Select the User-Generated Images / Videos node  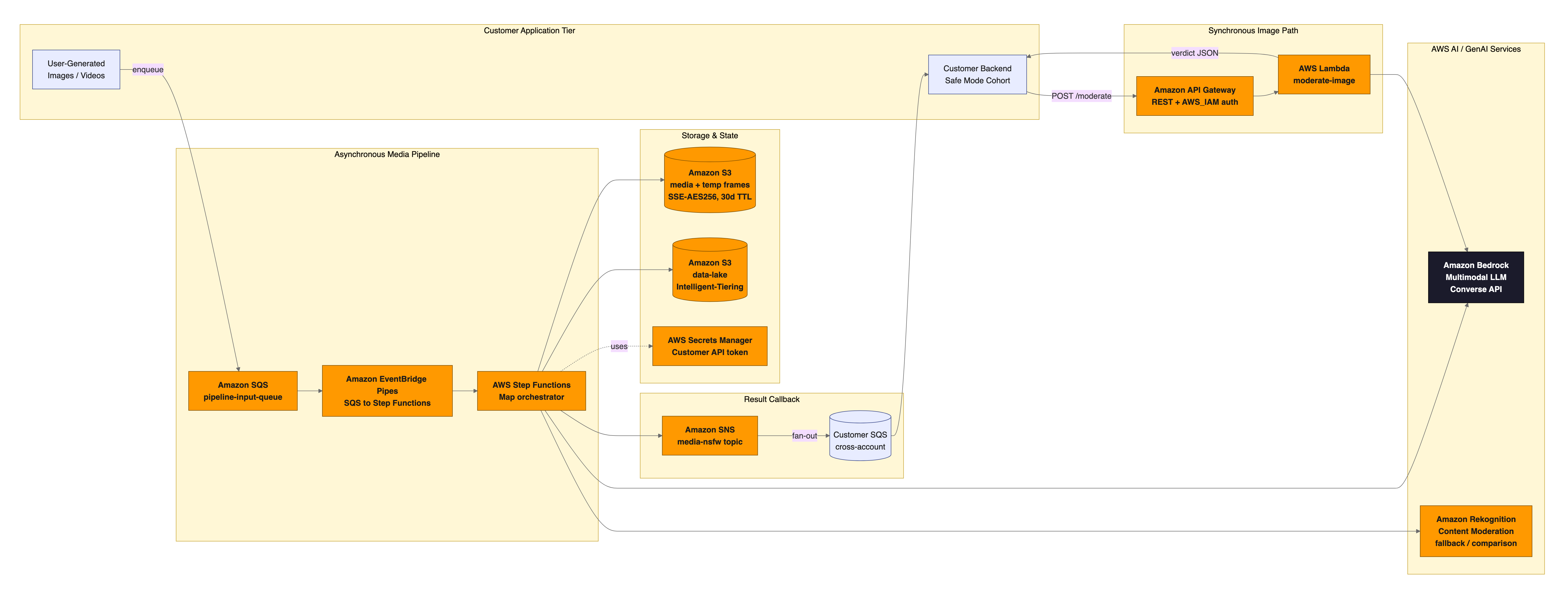(76, 69)
